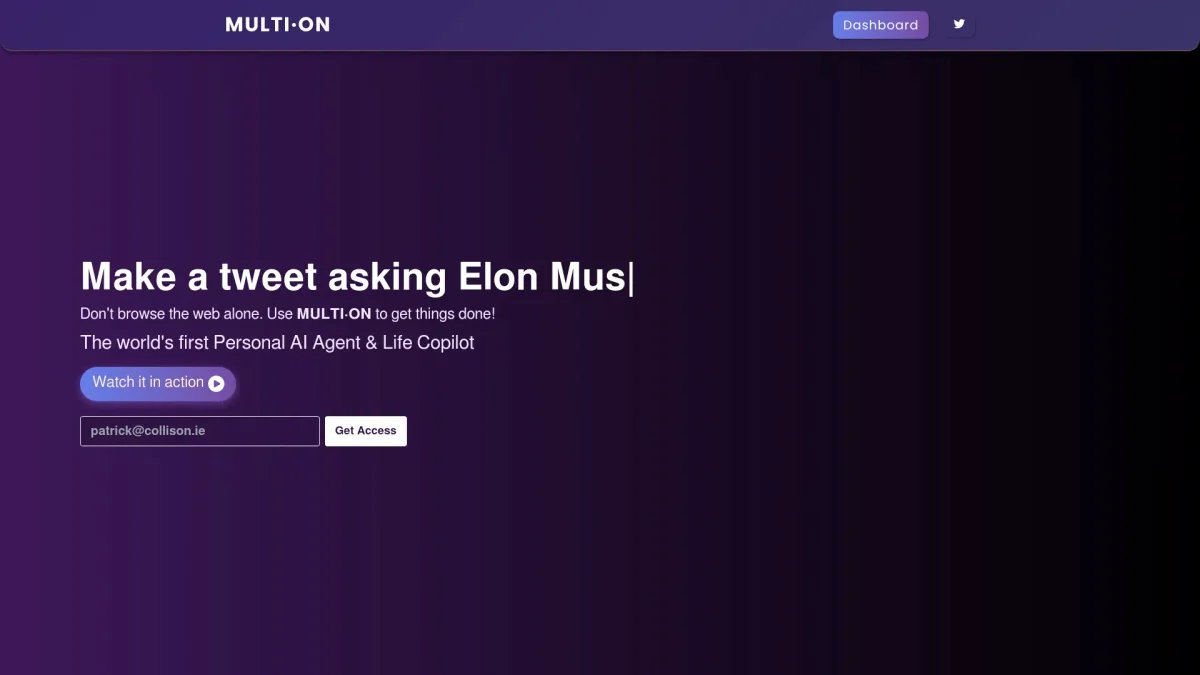The width and height of the screenshot is (1200, 675).
Task: Click the animated headline about a tweet
Action: click(x=356, y=277)
